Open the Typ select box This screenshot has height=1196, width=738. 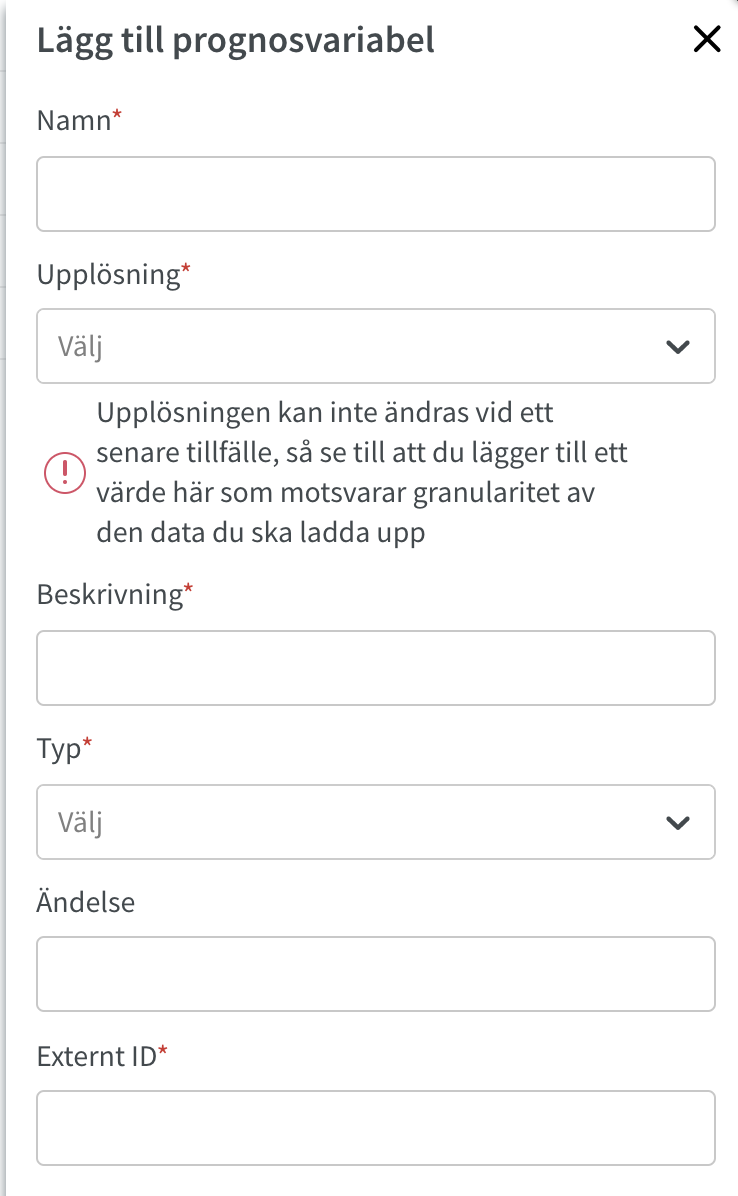tap(376, 822)
